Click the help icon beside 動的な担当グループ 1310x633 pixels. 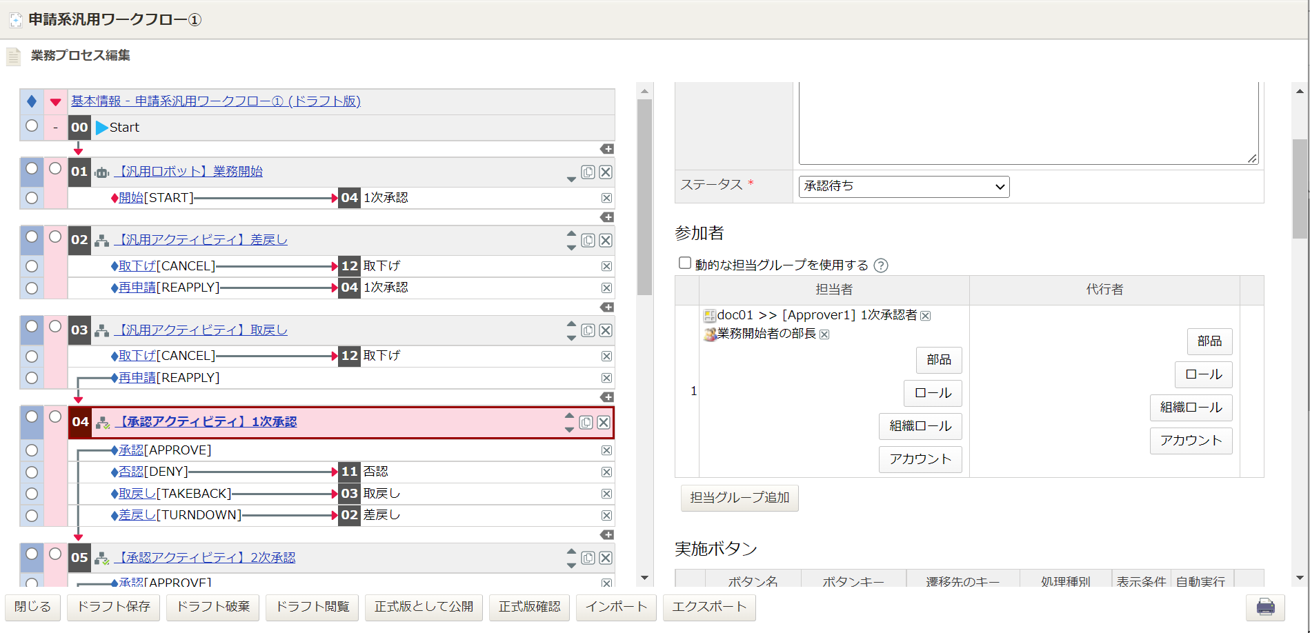point(881,266)
